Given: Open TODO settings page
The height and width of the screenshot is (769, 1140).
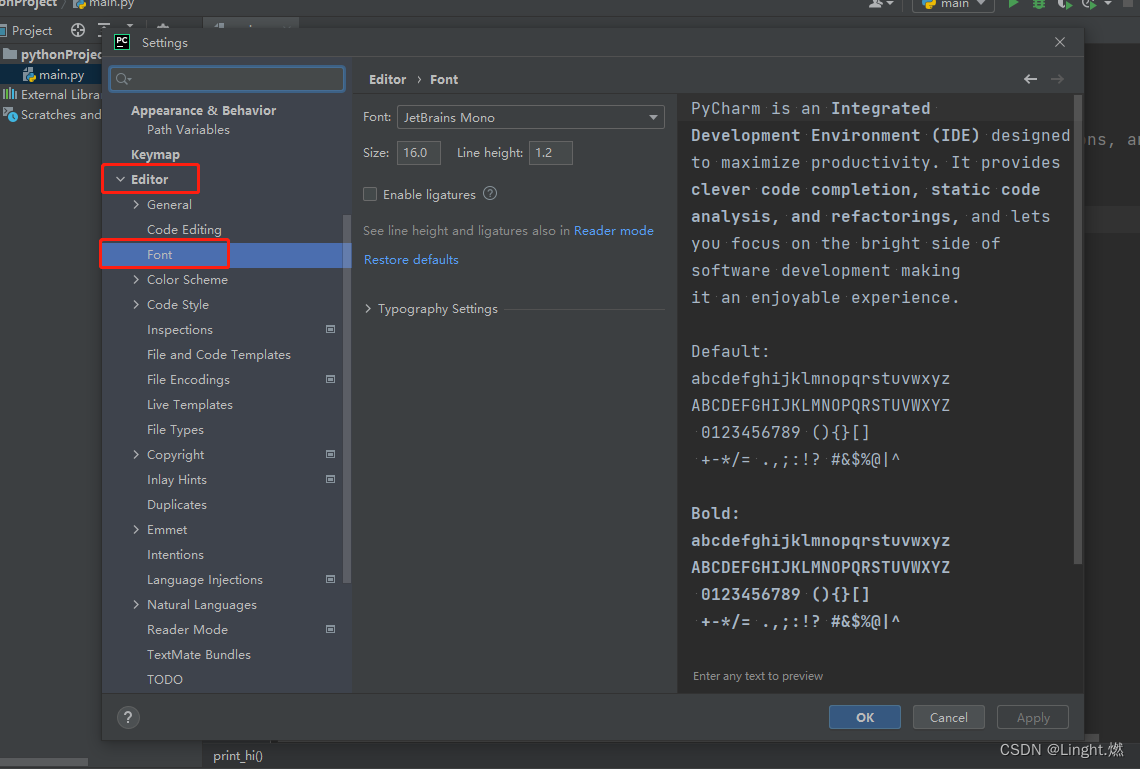Looking at the screenshot, I should pos(165,680).
